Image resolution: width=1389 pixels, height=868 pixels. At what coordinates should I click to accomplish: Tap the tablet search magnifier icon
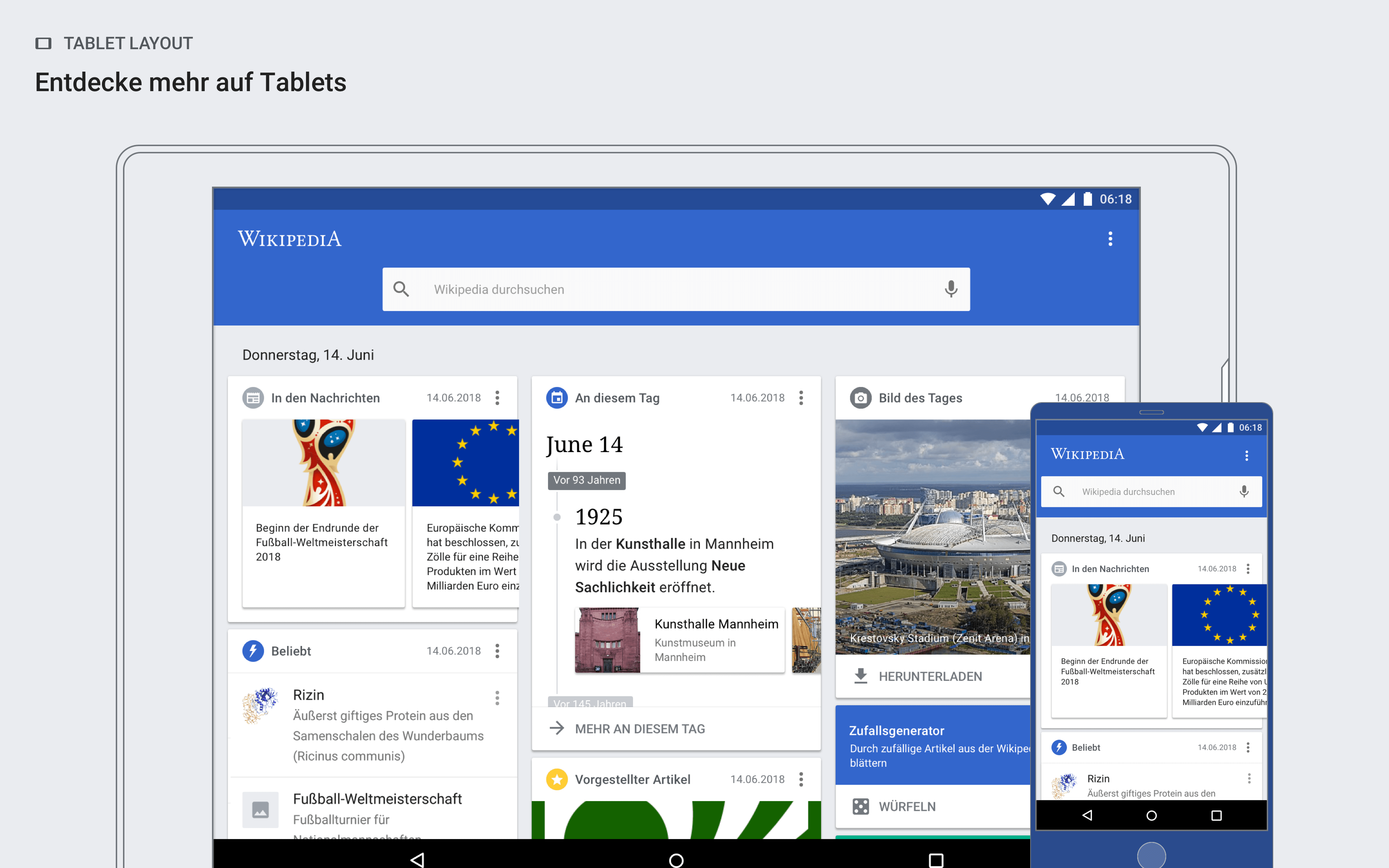coord(401,289)
